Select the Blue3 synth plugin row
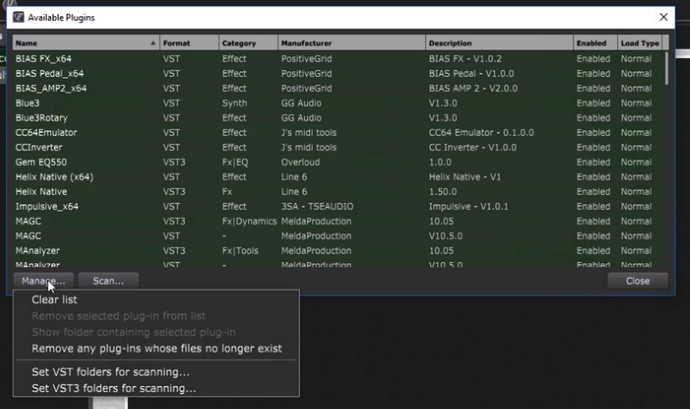The width and height of the screenshot is (690, 409). 338,103
